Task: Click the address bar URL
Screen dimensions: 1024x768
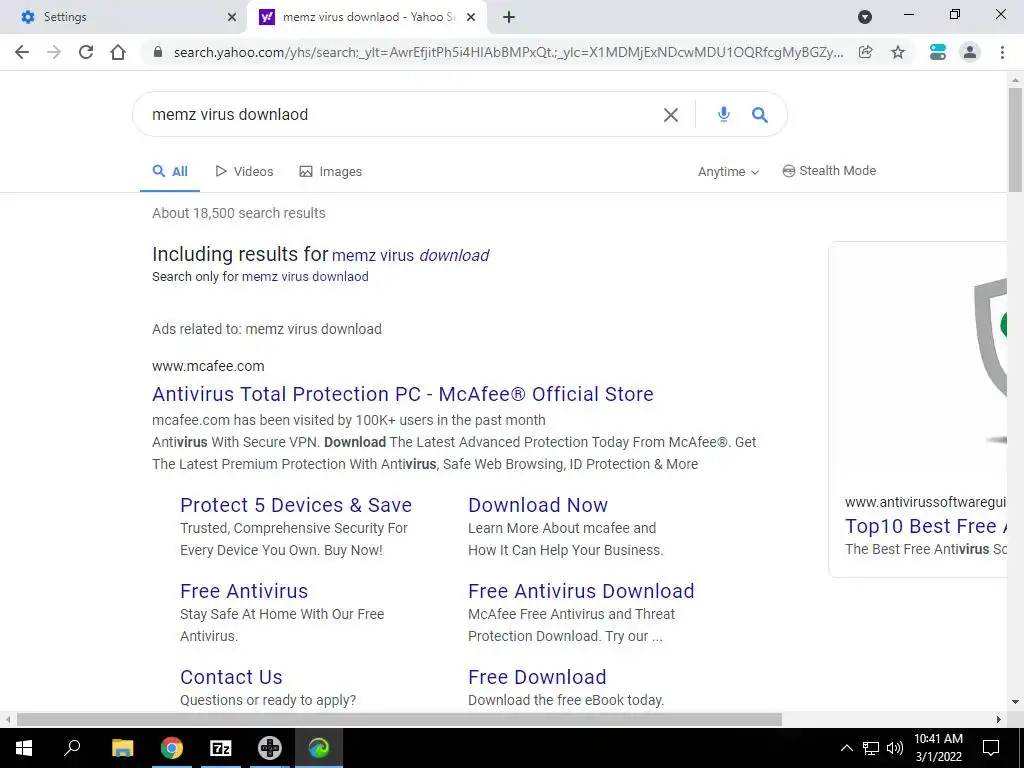Action: [508, 52]
